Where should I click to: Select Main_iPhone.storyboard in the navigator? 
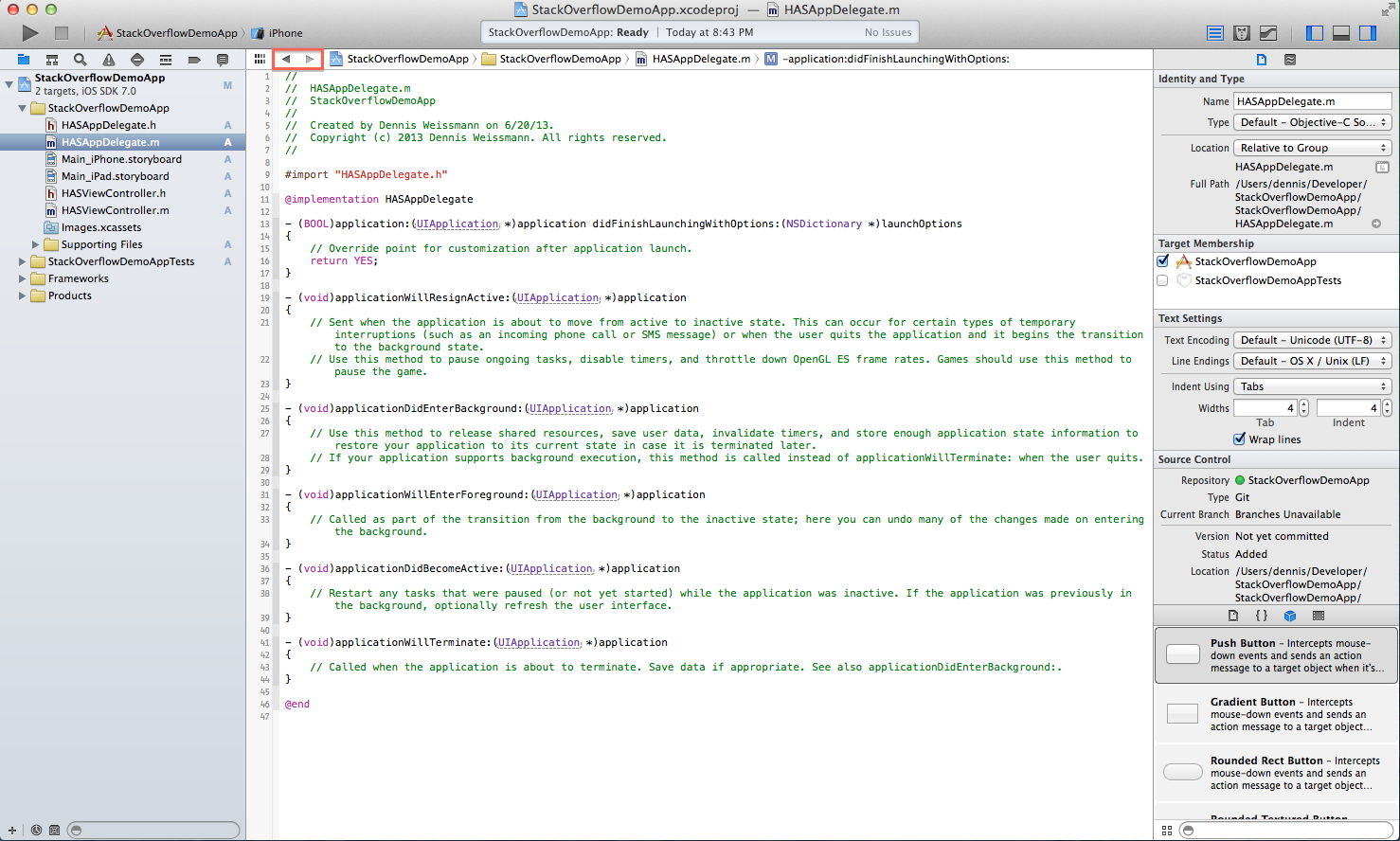pos(122,159)
